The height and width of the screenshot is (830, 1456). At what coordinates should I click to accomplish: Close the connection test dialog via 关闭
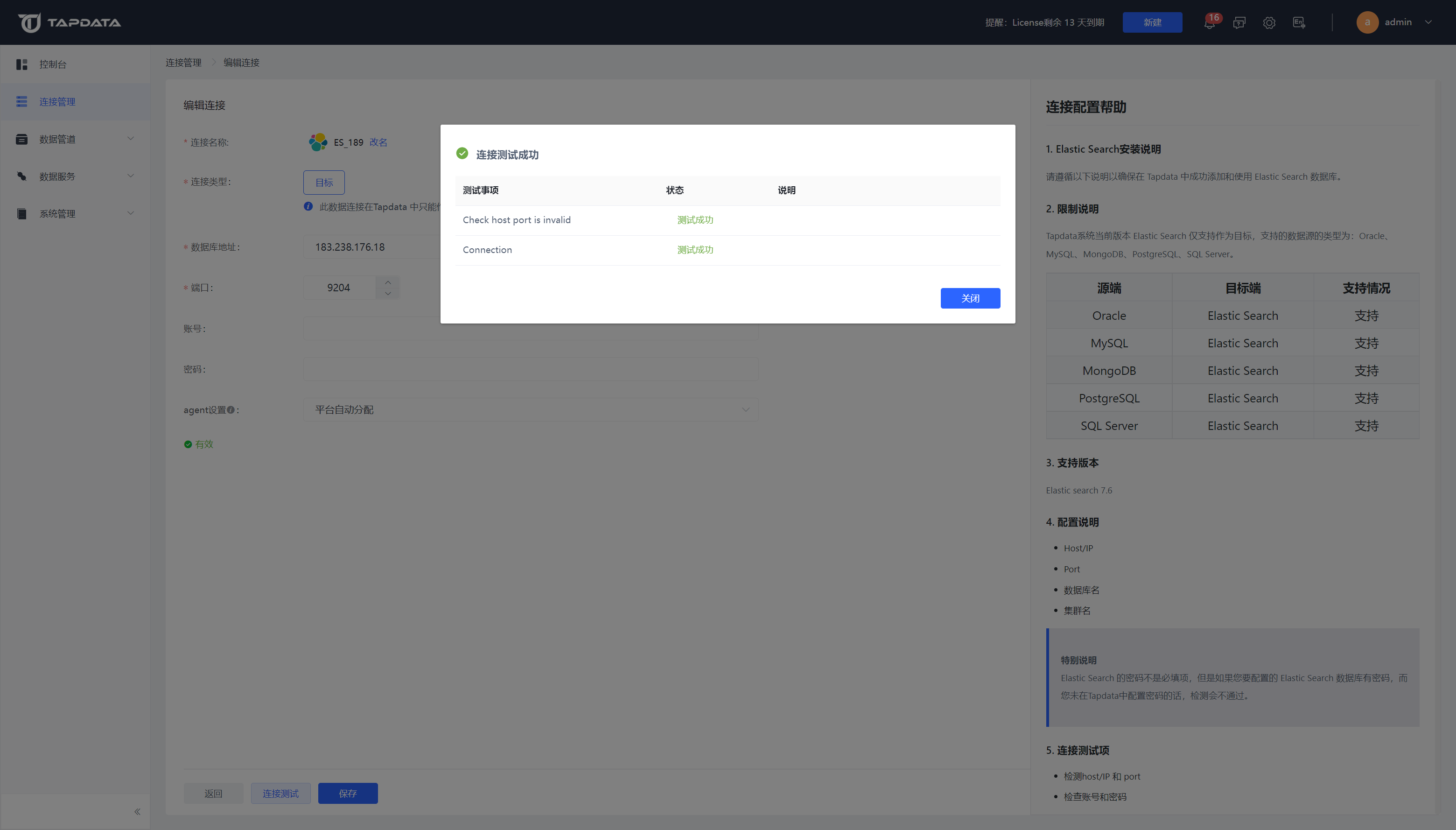(970, 298)
